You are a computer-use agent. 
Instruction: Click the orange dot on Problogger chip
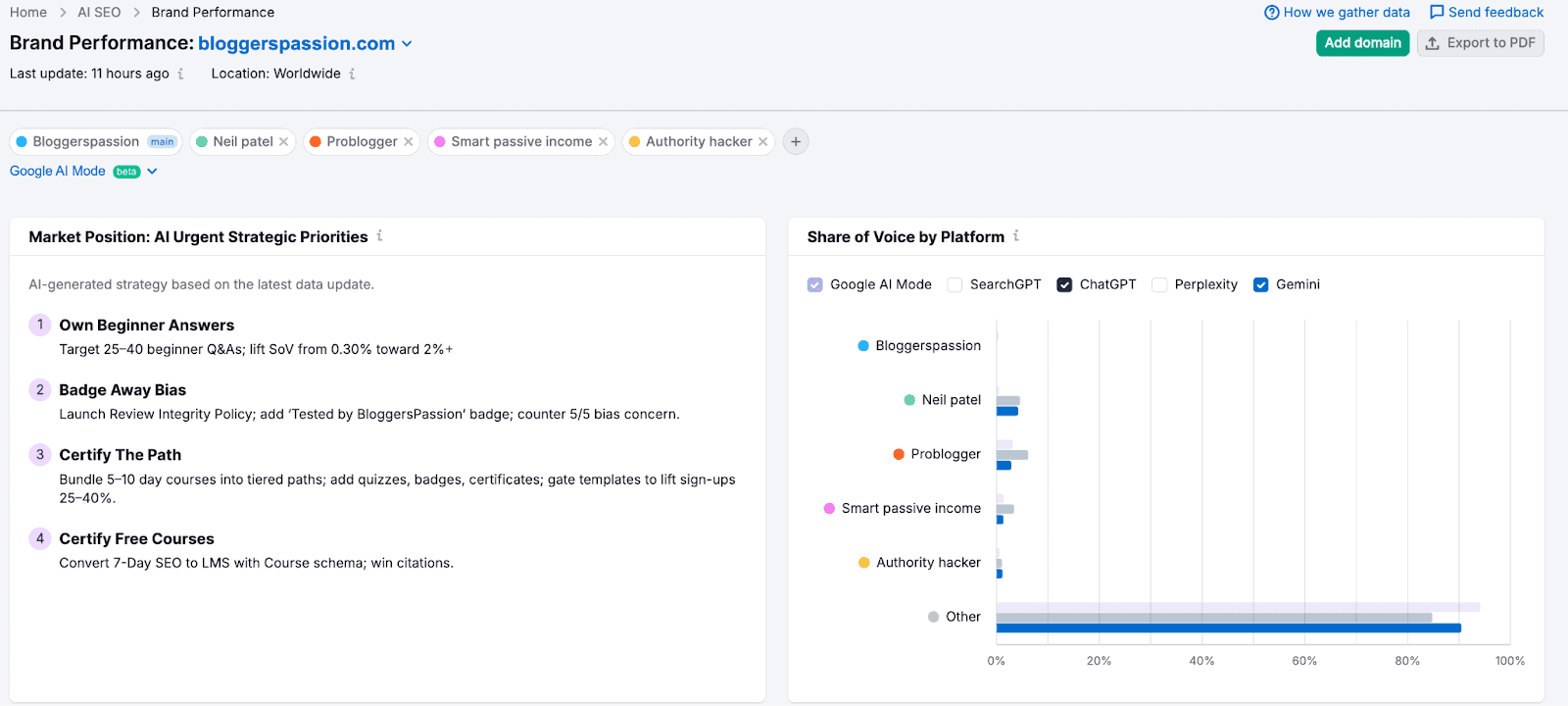(x=316, y=142)
